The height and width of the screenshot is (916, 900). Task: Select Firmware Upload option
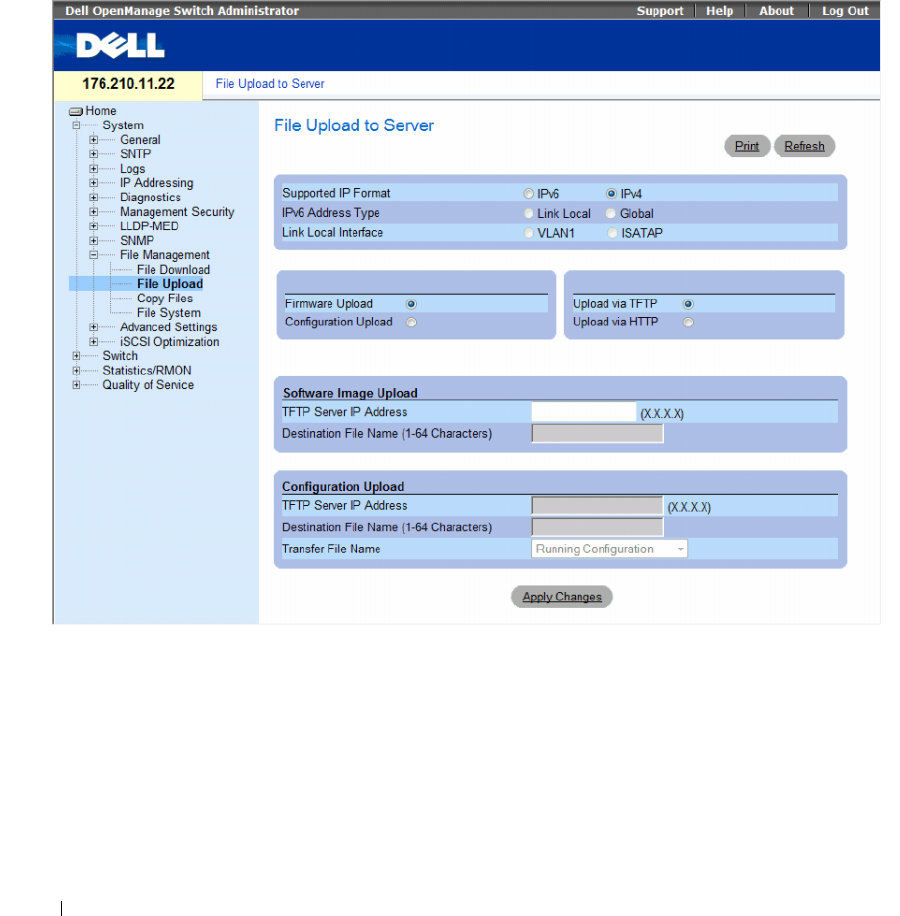pos(412,304)
